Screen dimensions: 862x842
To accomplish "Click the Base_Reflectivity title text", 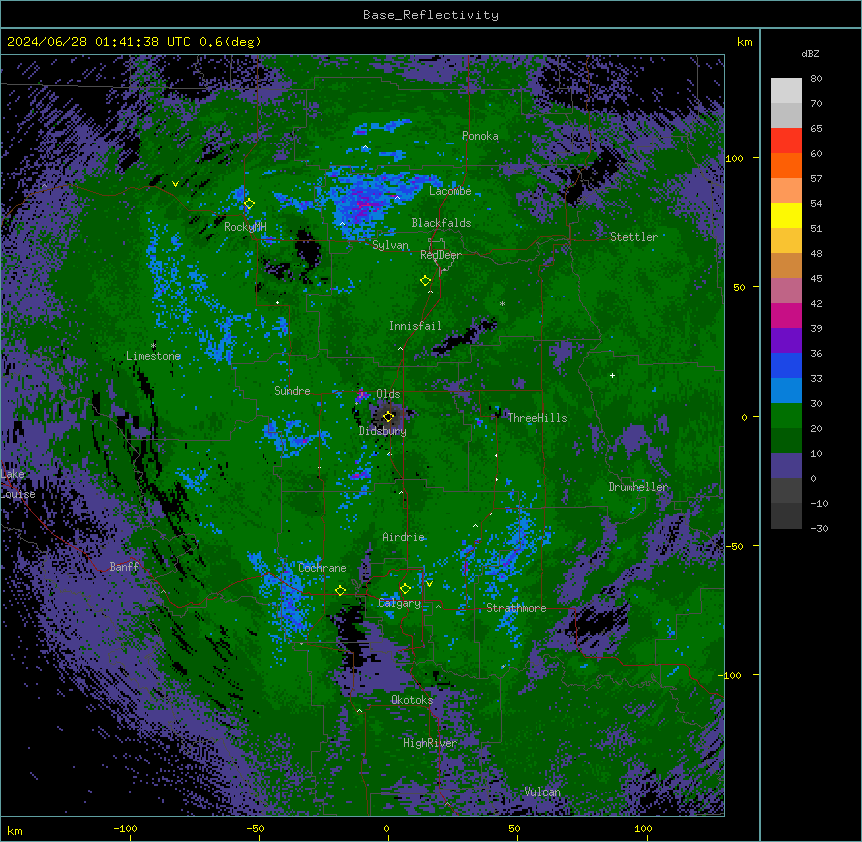I will pos(431,15).
